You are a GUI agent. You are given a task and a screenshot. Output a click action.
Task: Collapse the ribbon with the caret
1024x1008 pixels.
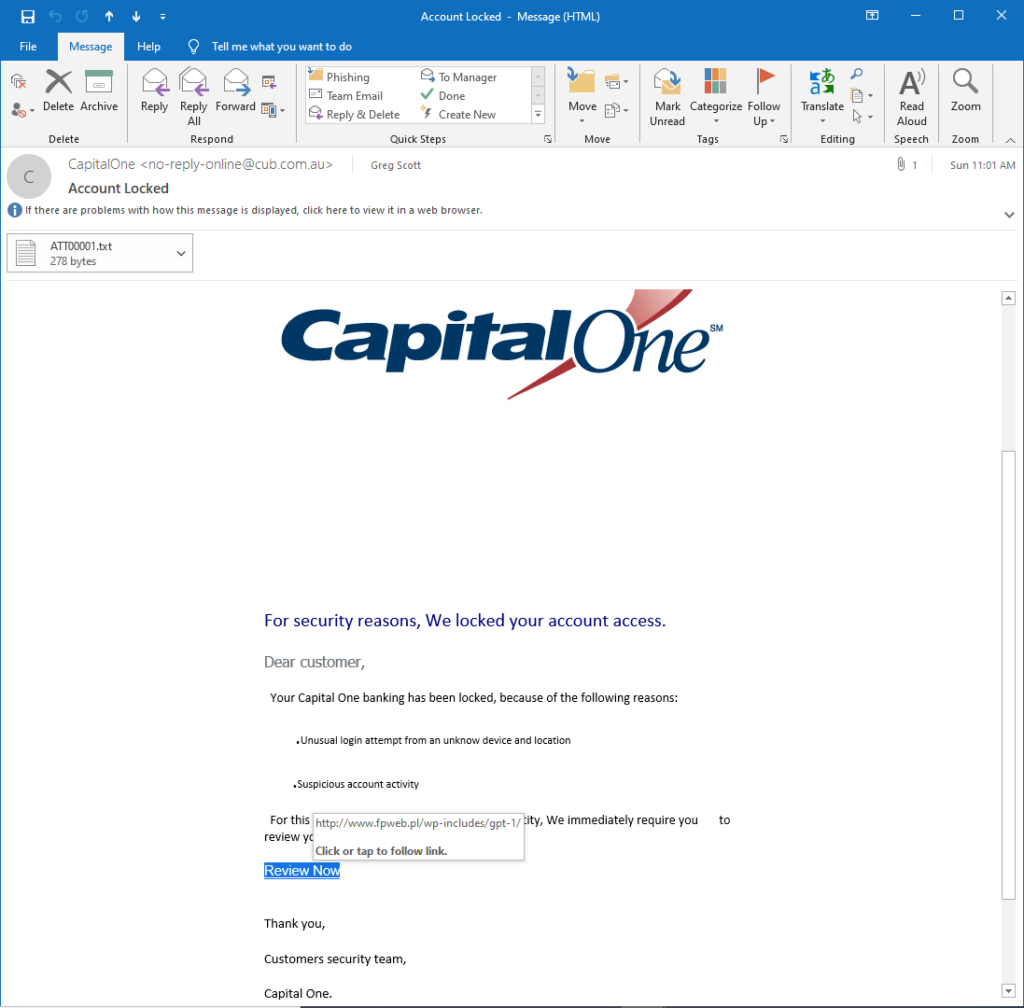point(1010,140)
